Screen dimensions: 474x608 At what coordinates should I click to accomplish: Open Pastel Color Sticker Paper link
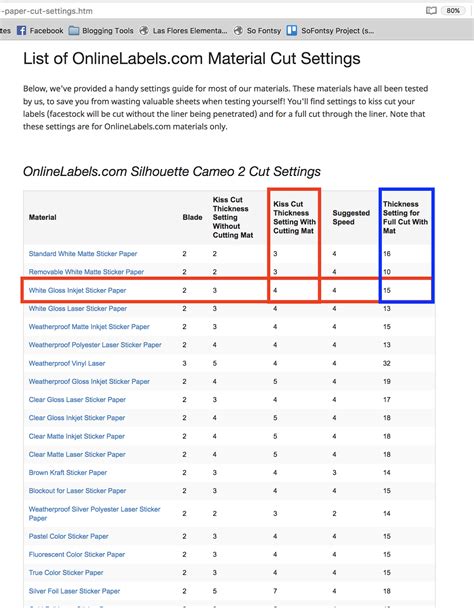coord(68,536)
